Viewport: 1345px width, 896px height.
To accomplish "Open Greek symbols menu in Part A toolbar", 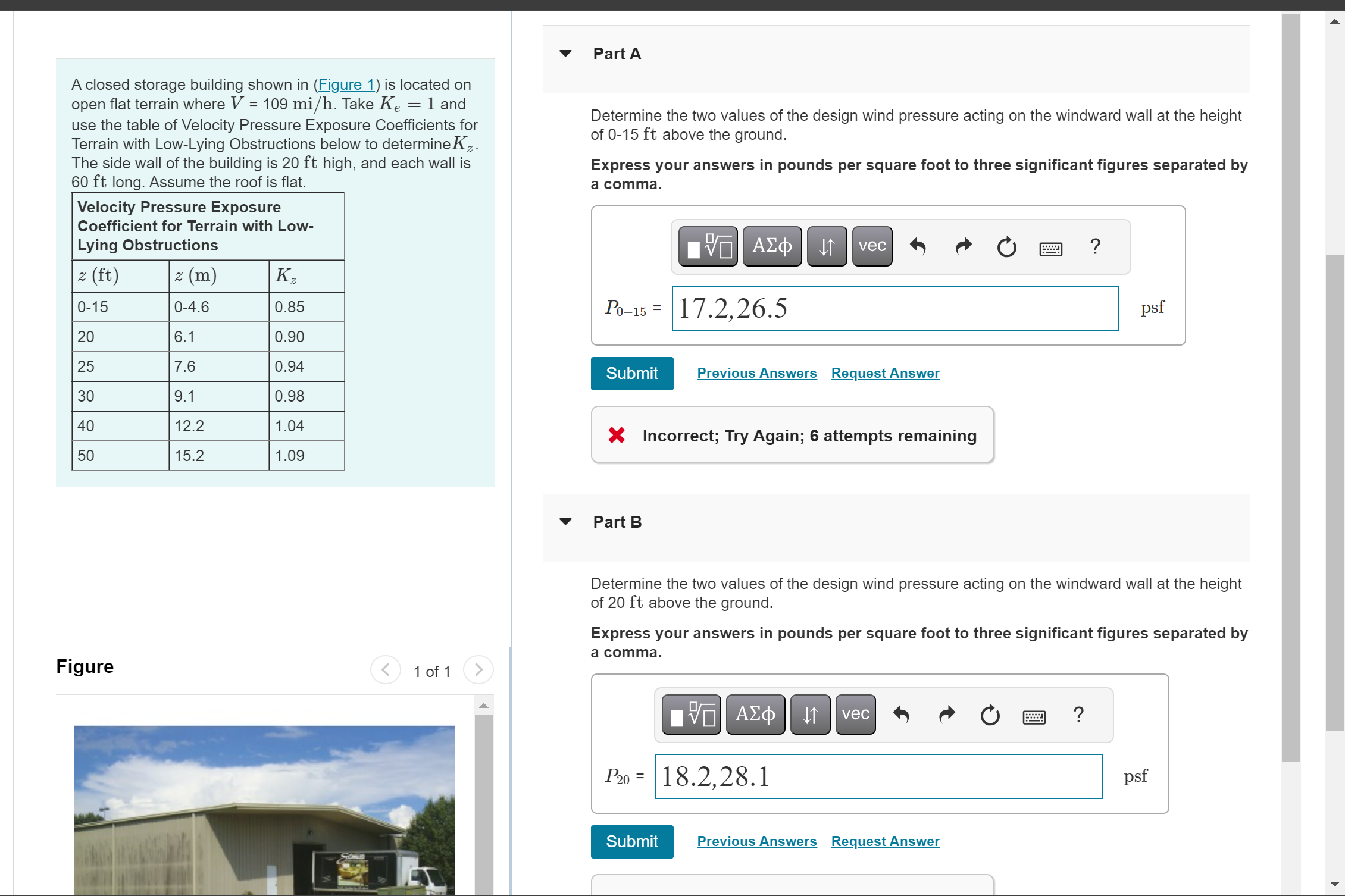I will pyautogui.click(x=772, y=246).
